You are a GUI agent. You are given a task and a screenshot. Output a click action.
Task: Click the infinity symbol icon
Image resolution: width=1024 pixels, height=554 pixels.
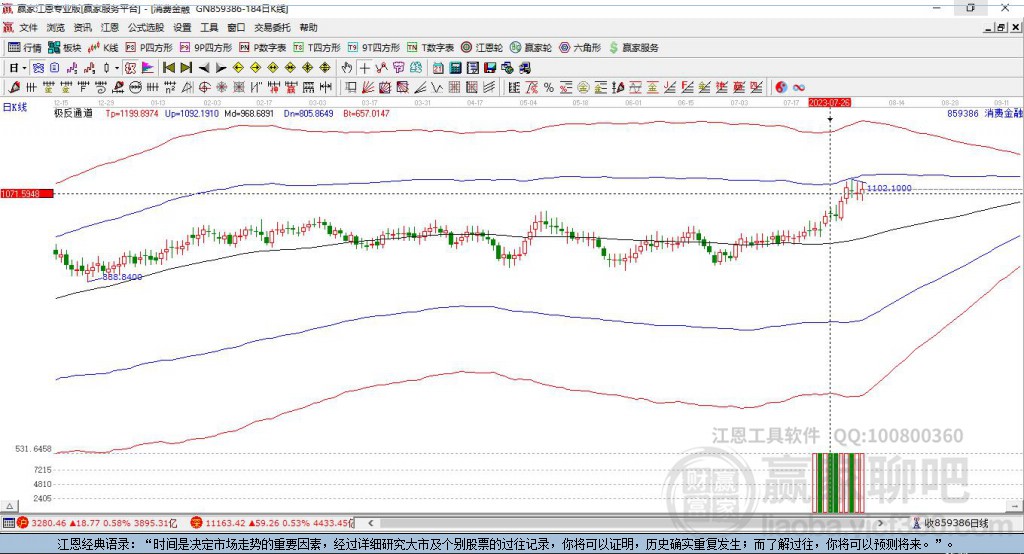799,88
